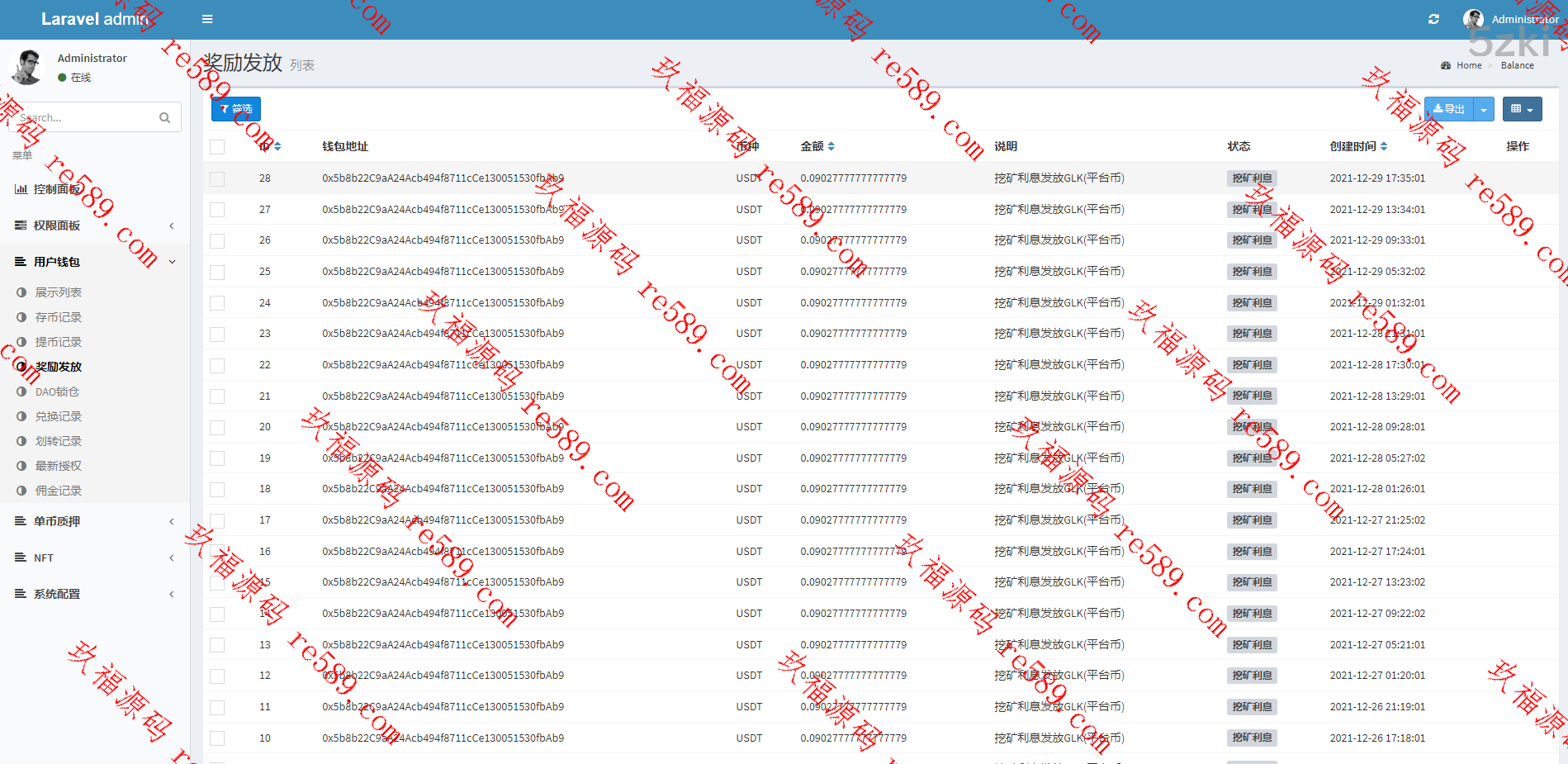Click the 控制面板 dashboard chart icon

21,189
